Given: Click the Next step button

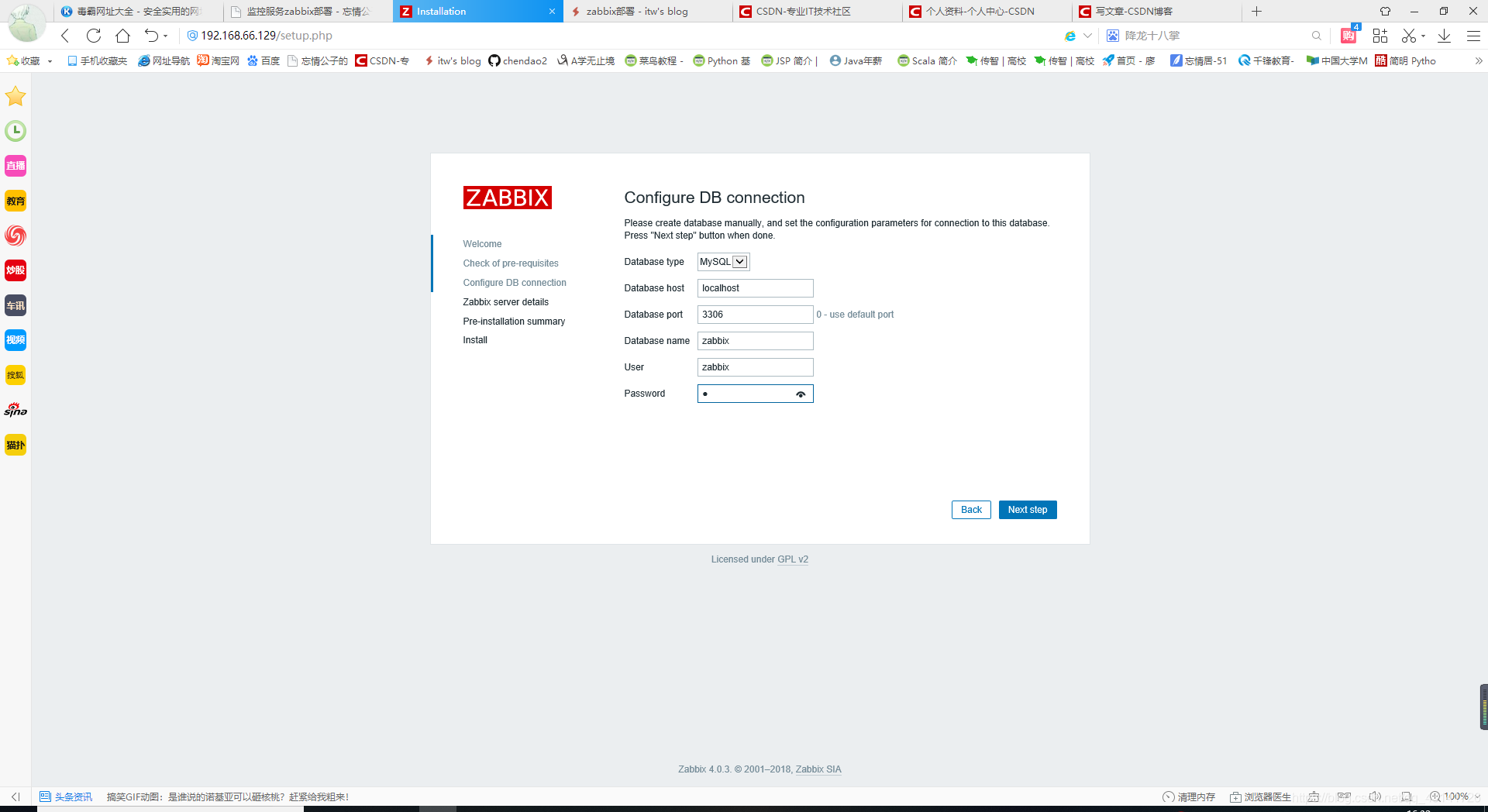Looking at the screenshot, I should coord(1028,510).
